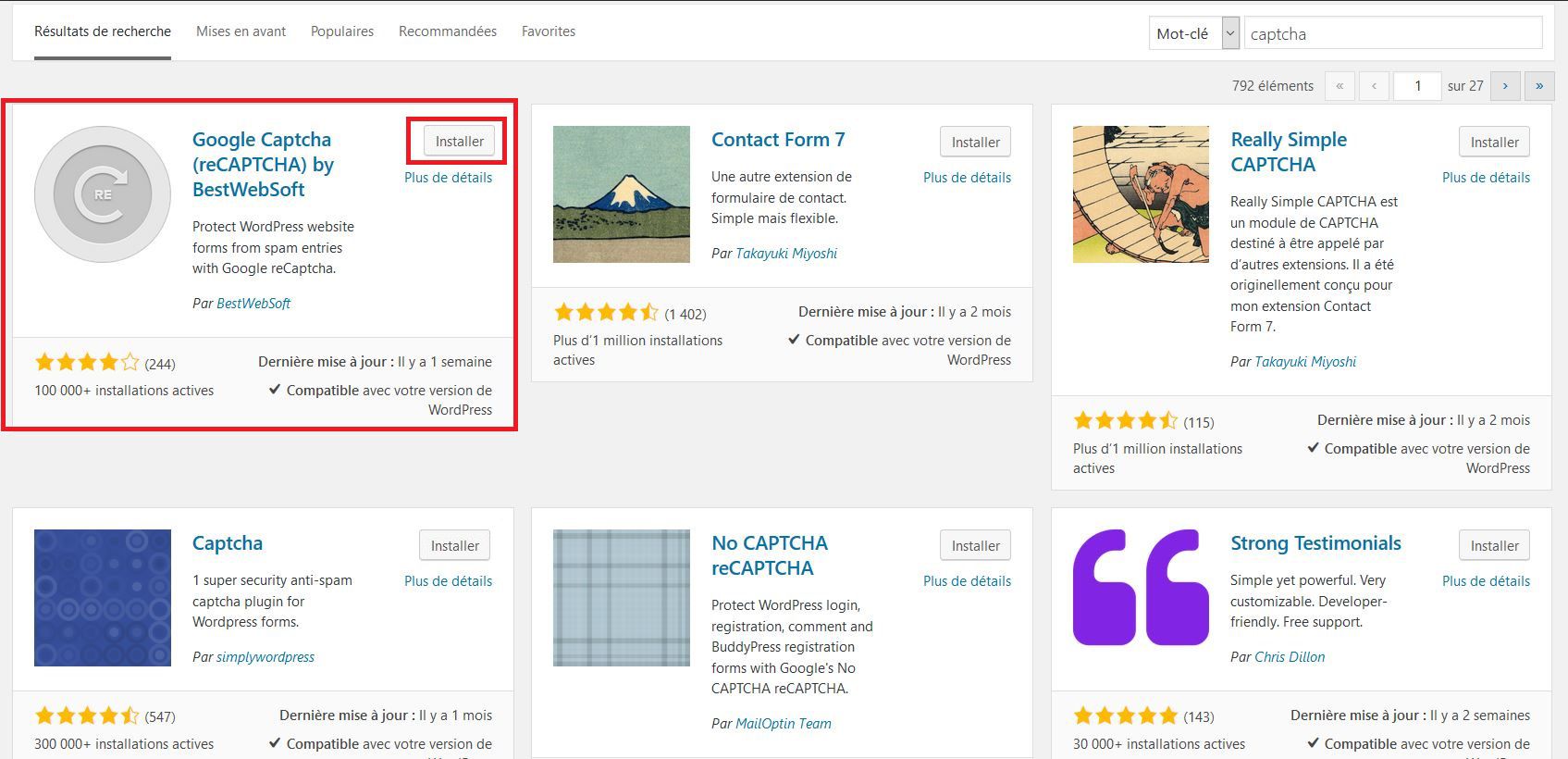Open Plus de détails for Contact Form 7
Viewport: 1568px width, 759px height.
(967, 178)
